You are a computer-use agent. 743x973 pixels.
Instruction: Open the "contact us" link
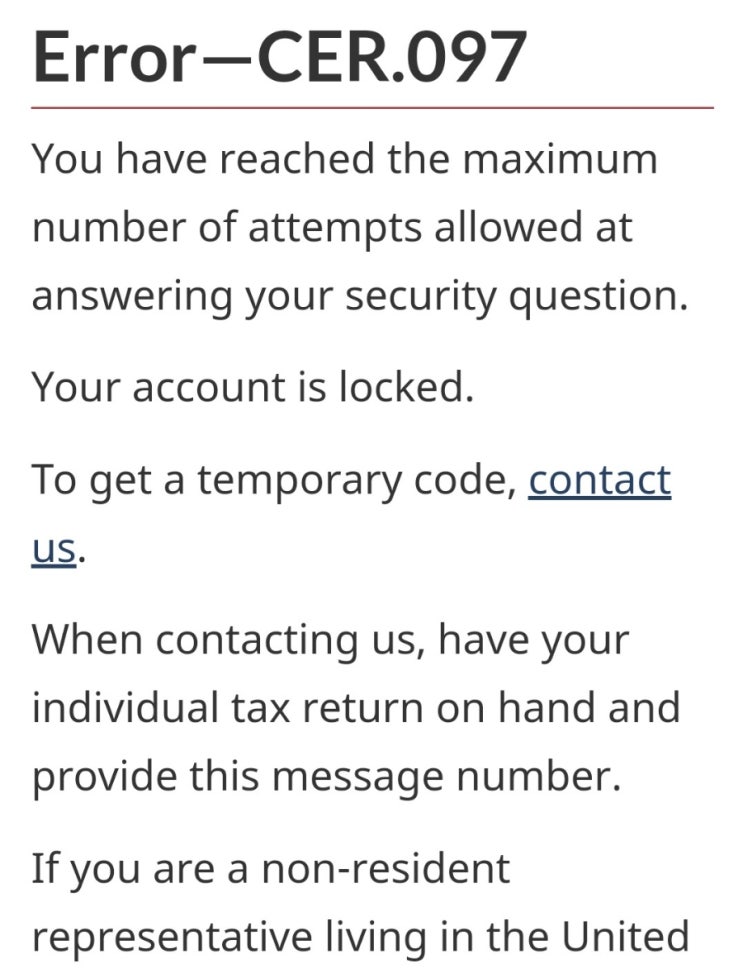pos(599,481)
